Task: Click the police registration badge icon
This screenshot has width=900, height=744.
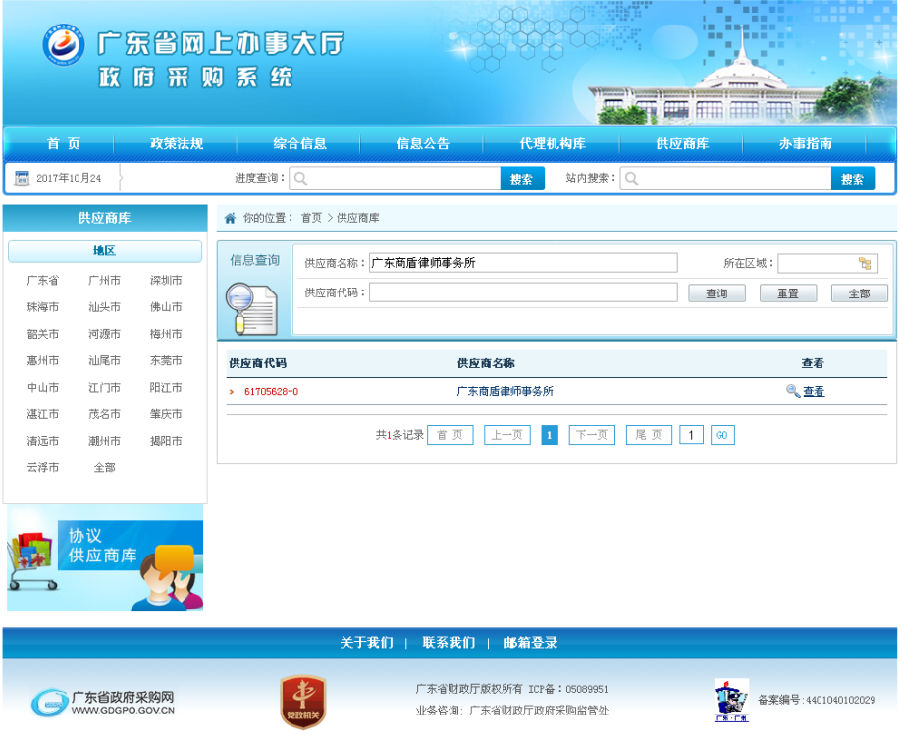Action: coord(731,700)
